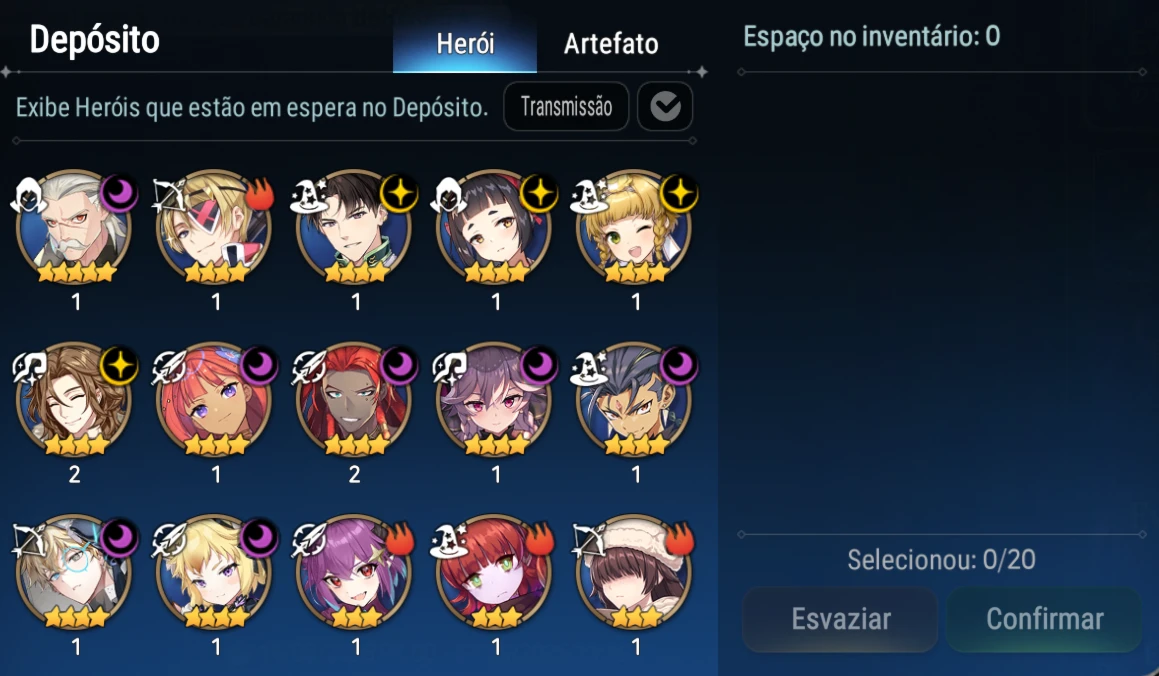Pick the spiky gray-haired mage hero

click(x=634, y=400)
